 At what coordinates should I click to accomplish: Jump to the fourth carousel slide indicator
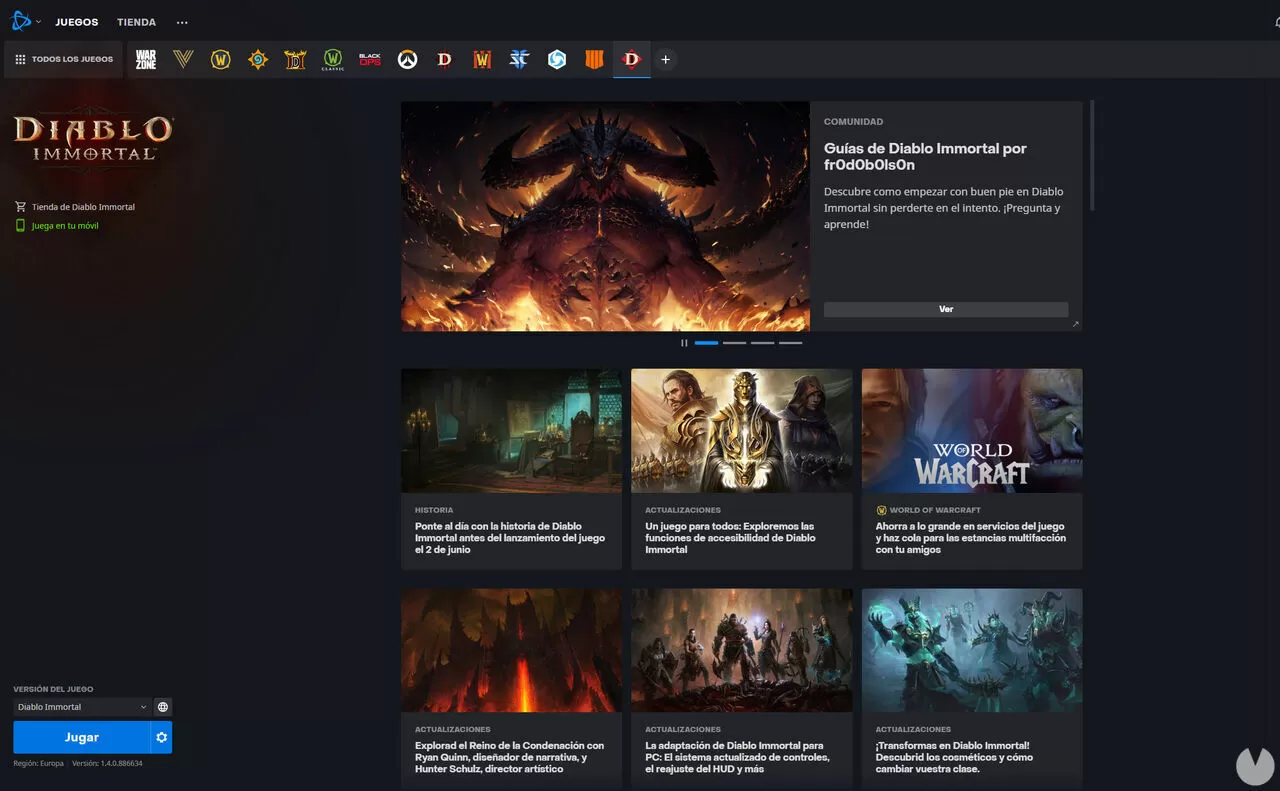click(790, 343)
